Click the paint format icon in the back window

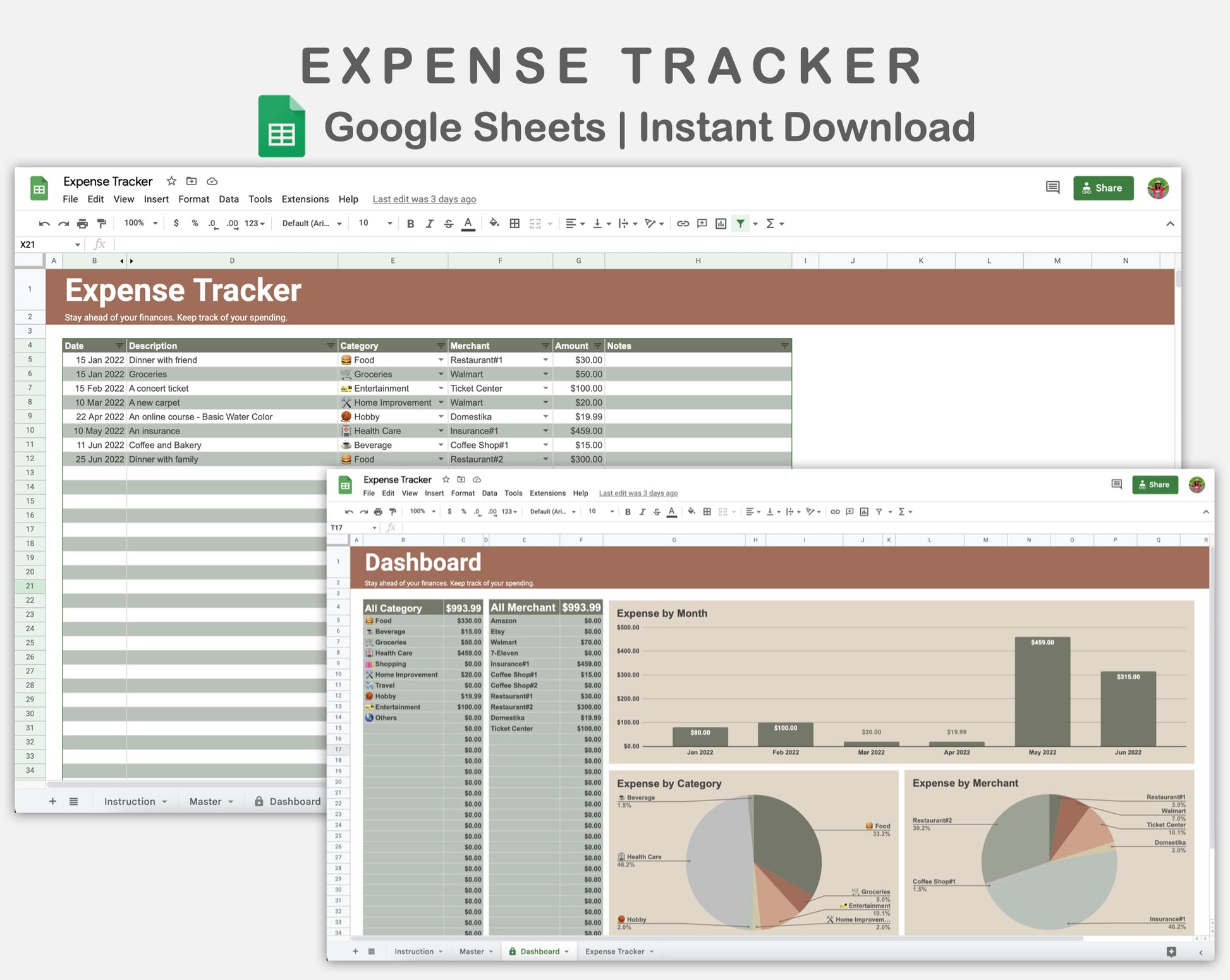click(102, 224)
